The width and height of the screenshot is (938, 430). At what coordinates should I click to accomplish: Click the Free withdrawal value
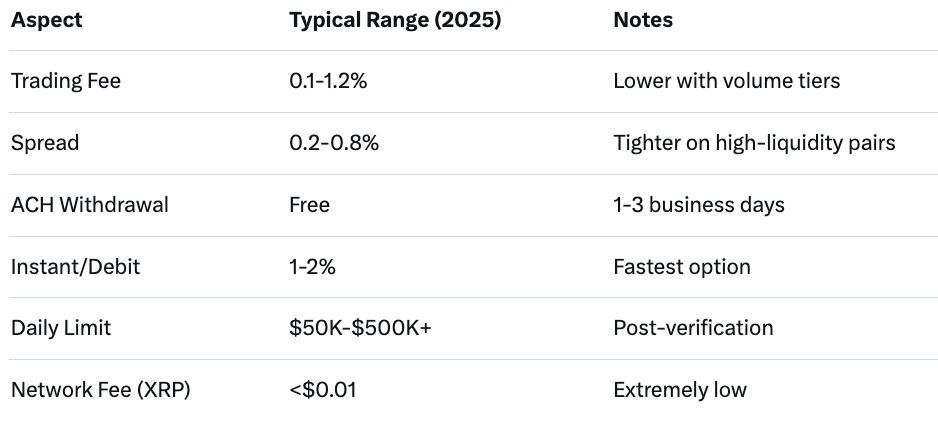309,205
